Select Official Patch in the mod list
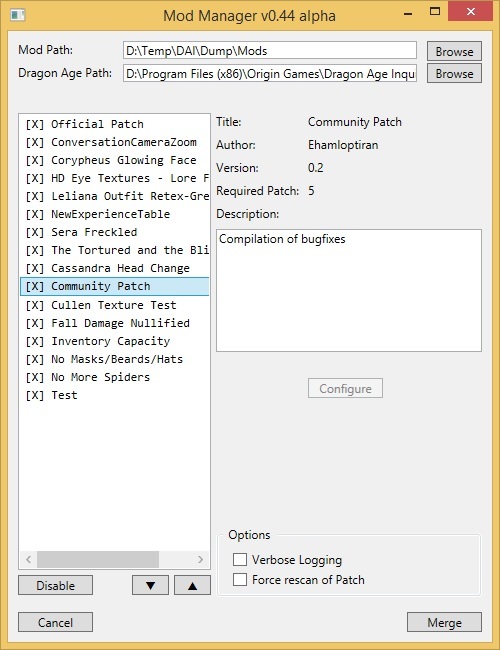Viewport: 500px width, 650px height. tap(114, 124)
